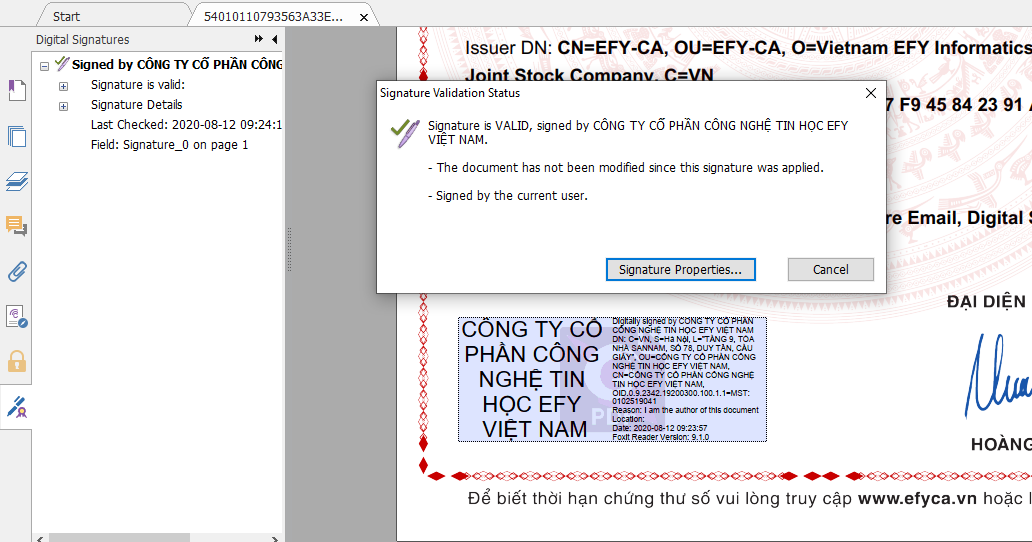Click the Signature Properties... button

coord(681,270)
